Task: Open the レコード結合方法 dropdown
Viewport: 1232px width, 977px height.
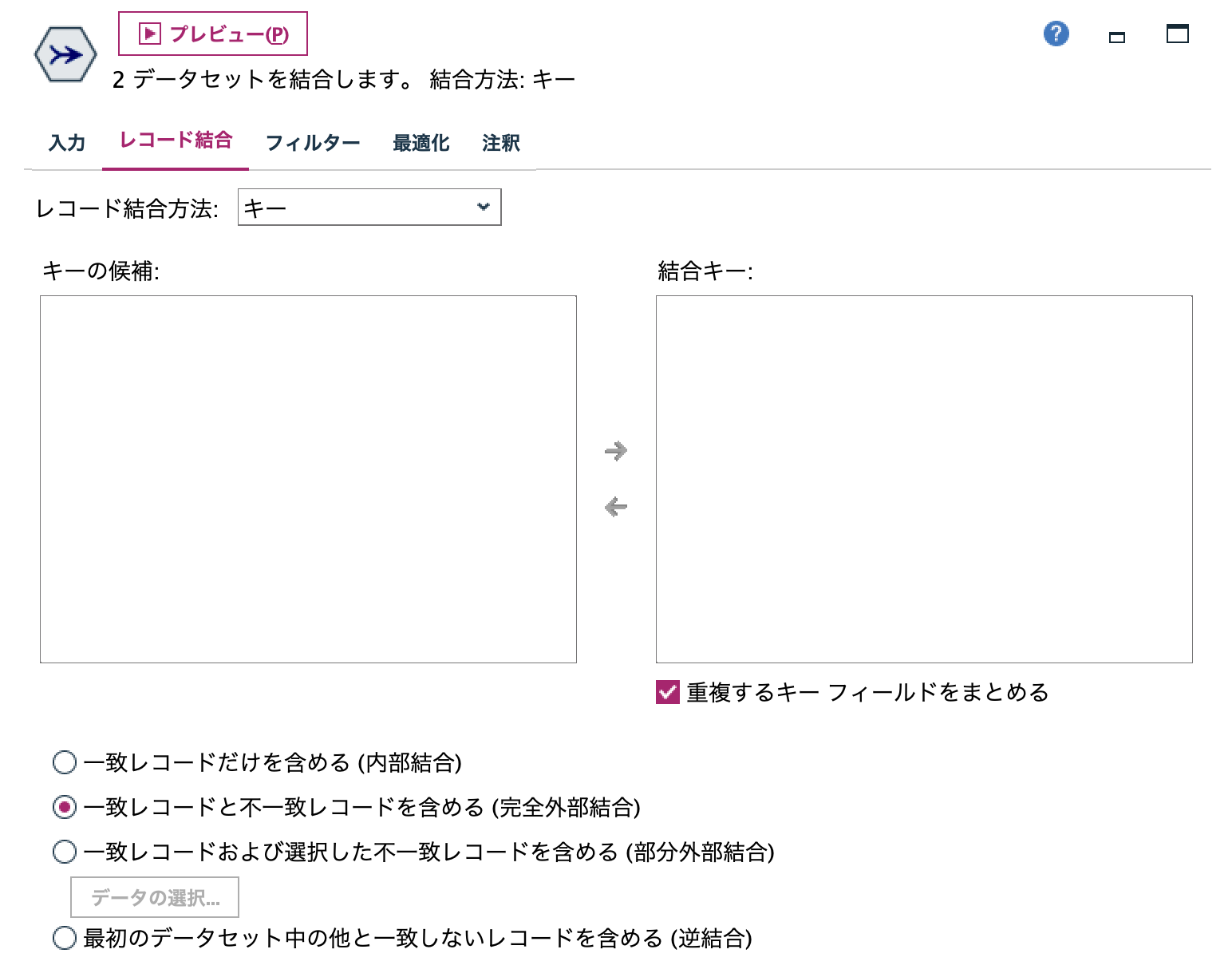Action: click(x=369, y=207)
